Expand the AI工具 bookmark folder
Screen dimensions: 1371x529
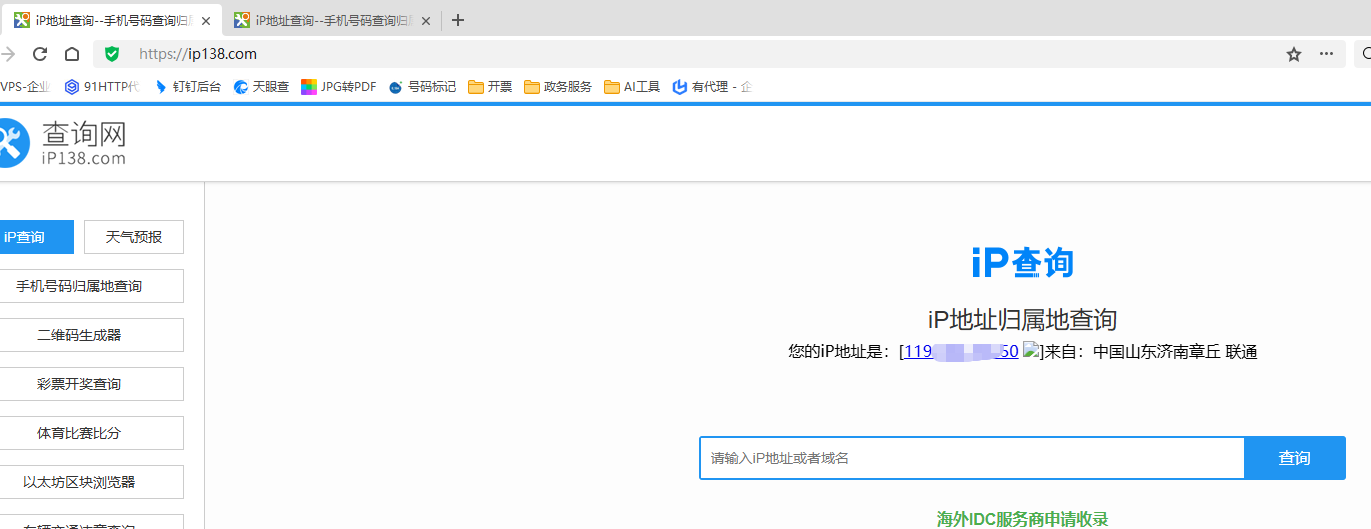coord(632,87)
